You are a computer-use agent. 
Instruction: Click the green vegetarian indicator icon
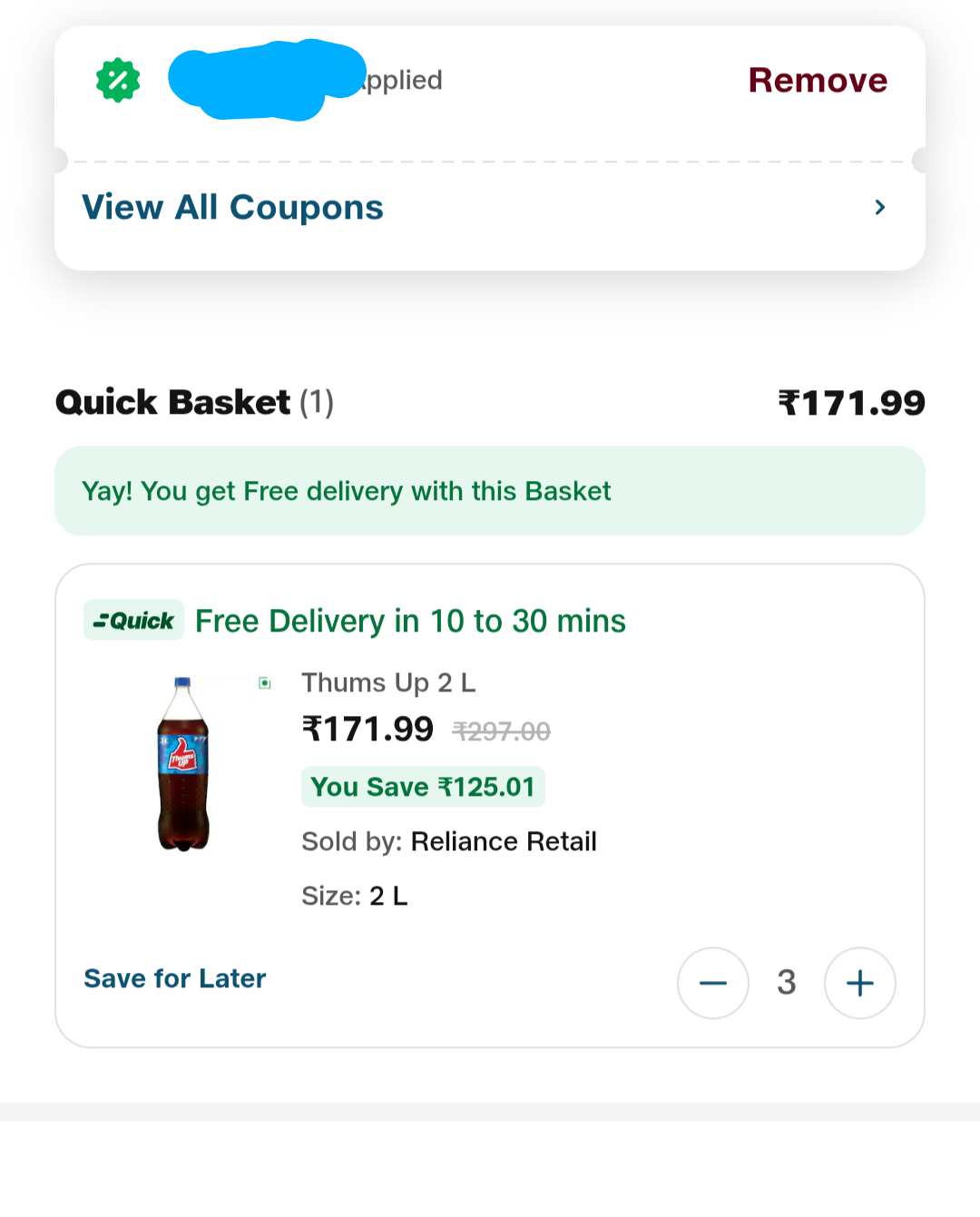click(x=265, y=682)
